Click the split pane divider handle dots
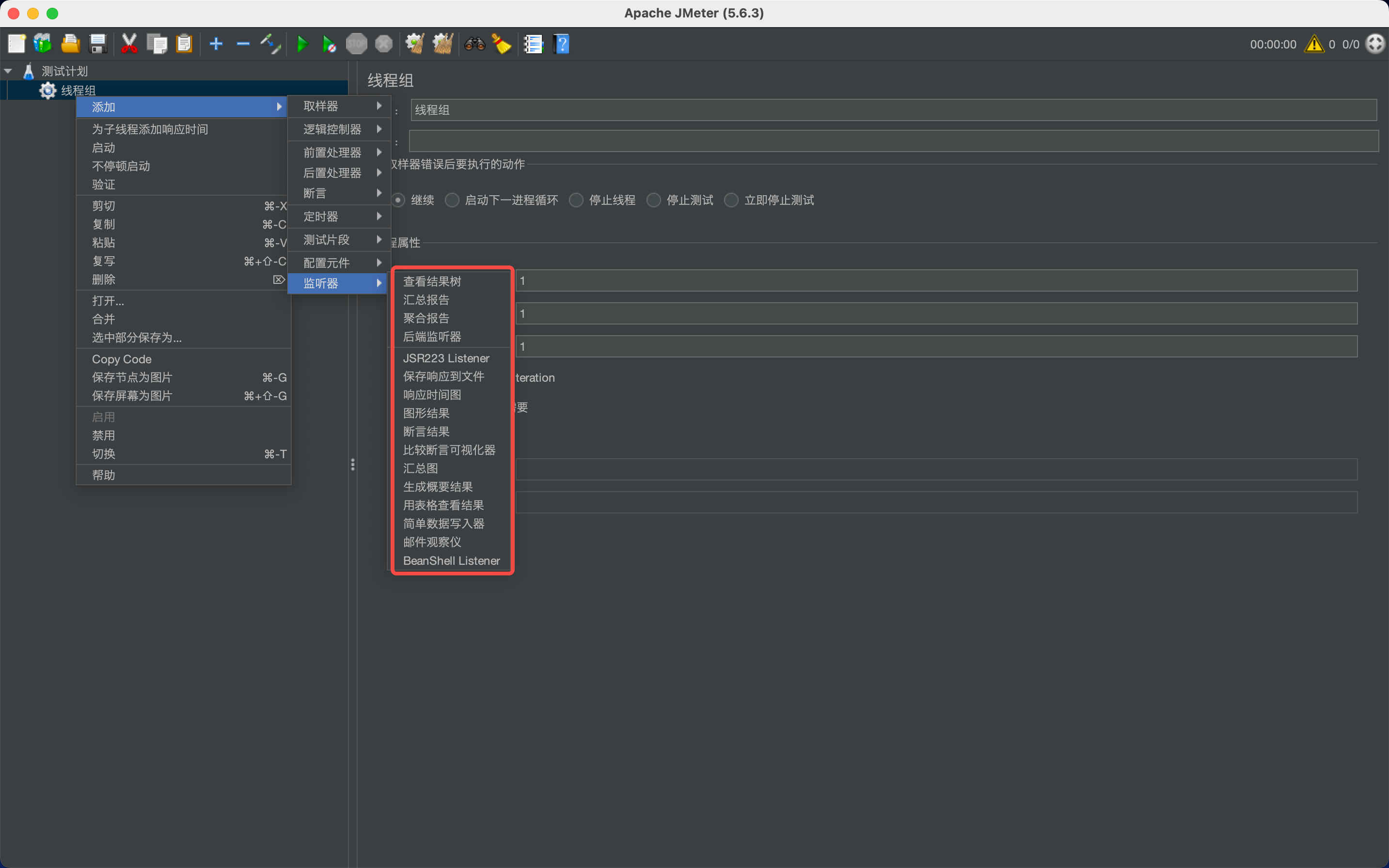 pyautogui.click(x=353, y=465)
